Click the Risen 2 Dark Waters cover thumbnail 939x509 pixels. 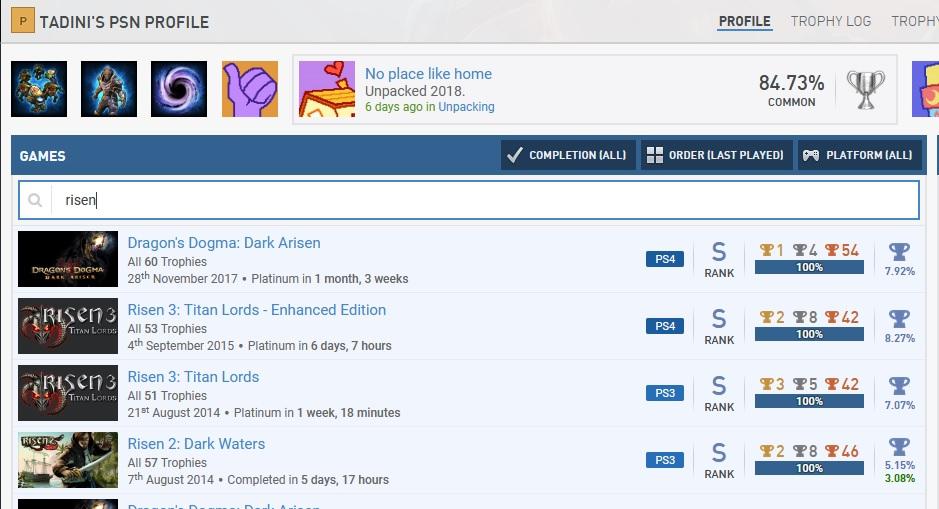68,460
